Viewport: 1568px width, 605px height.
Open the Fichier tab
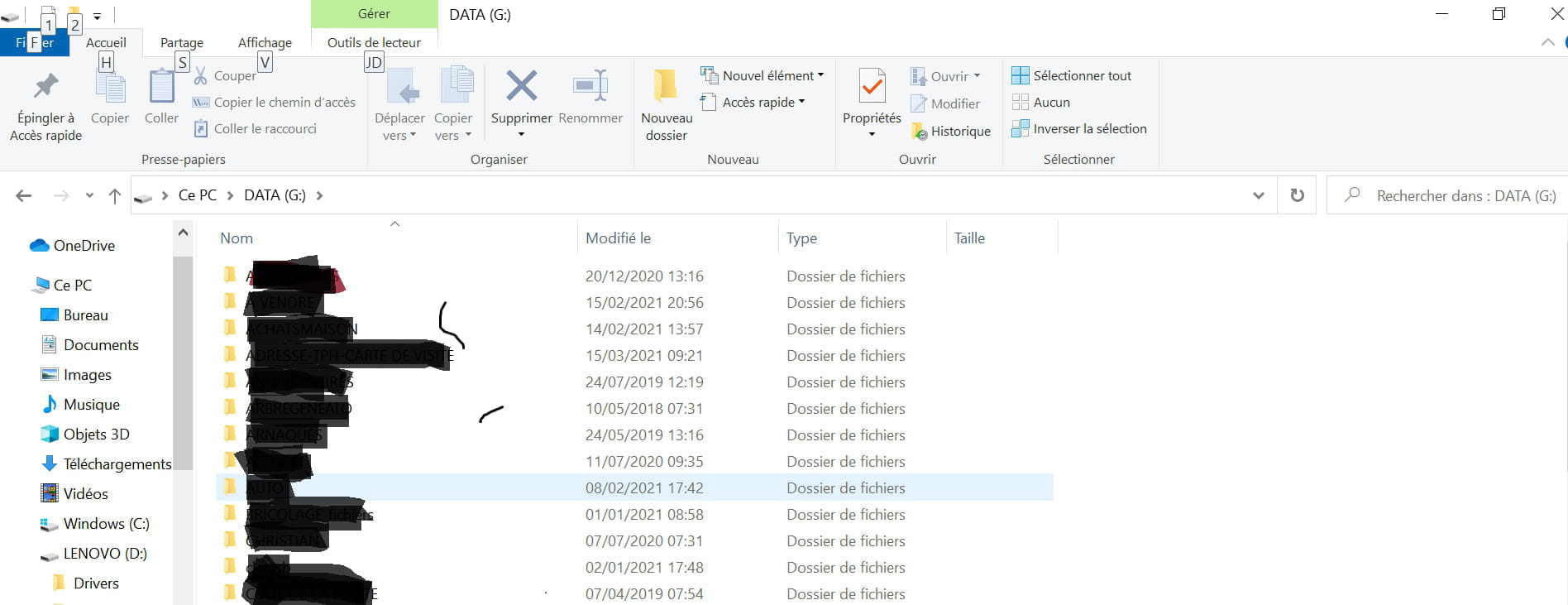tap(34, 42)
